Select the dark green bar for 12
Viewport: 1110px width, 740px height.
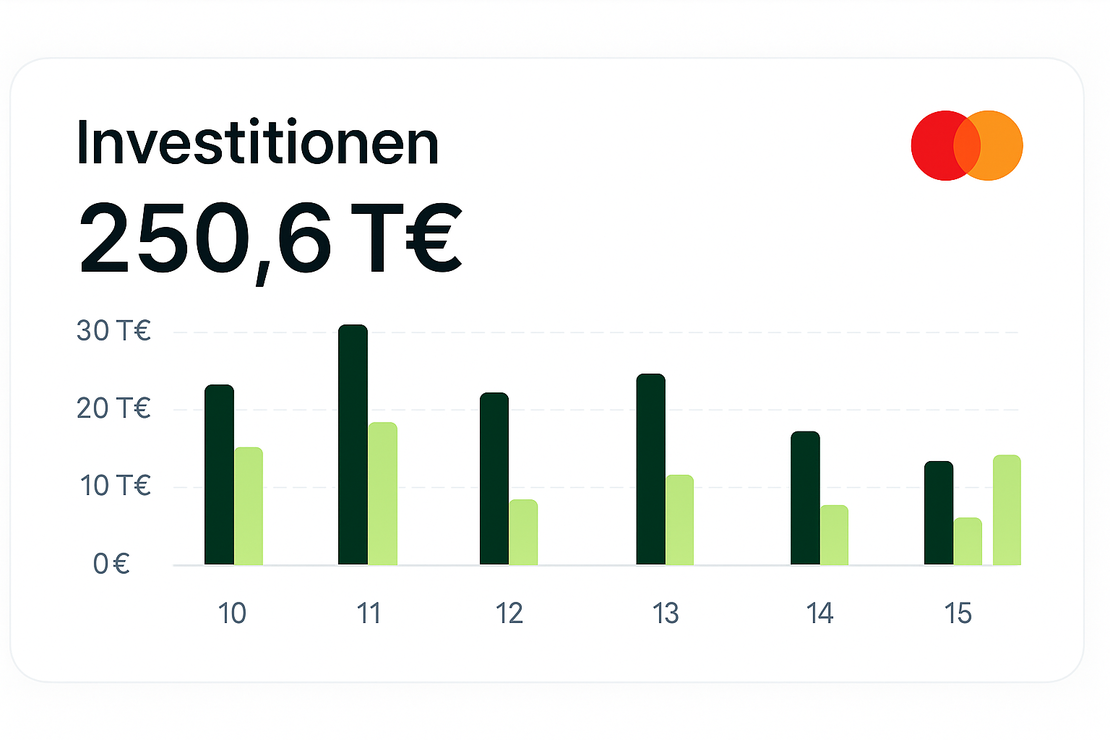(494, 479)
